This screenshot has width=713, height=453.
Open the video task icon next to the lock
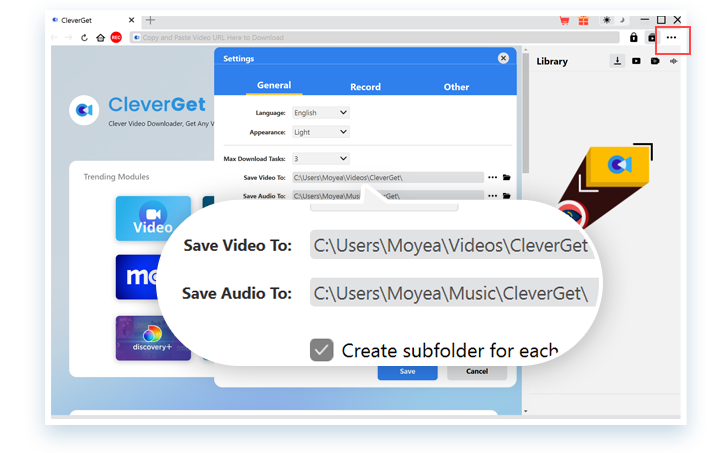point(652,38)
